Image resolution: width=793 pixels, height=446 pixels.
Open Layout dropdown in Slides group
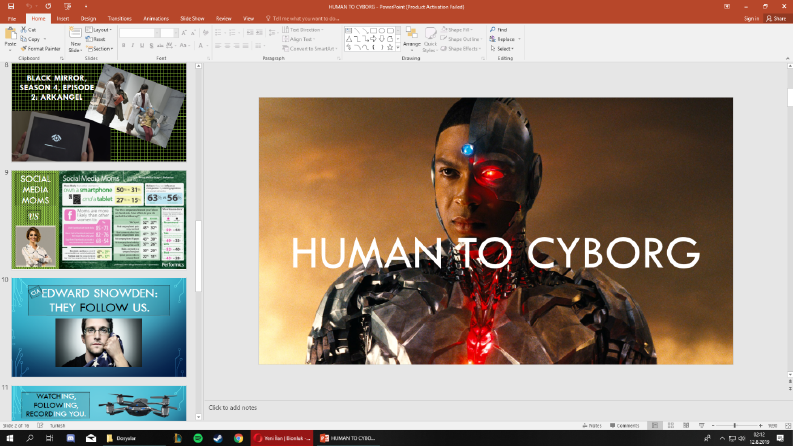click(x=99, y=30)
